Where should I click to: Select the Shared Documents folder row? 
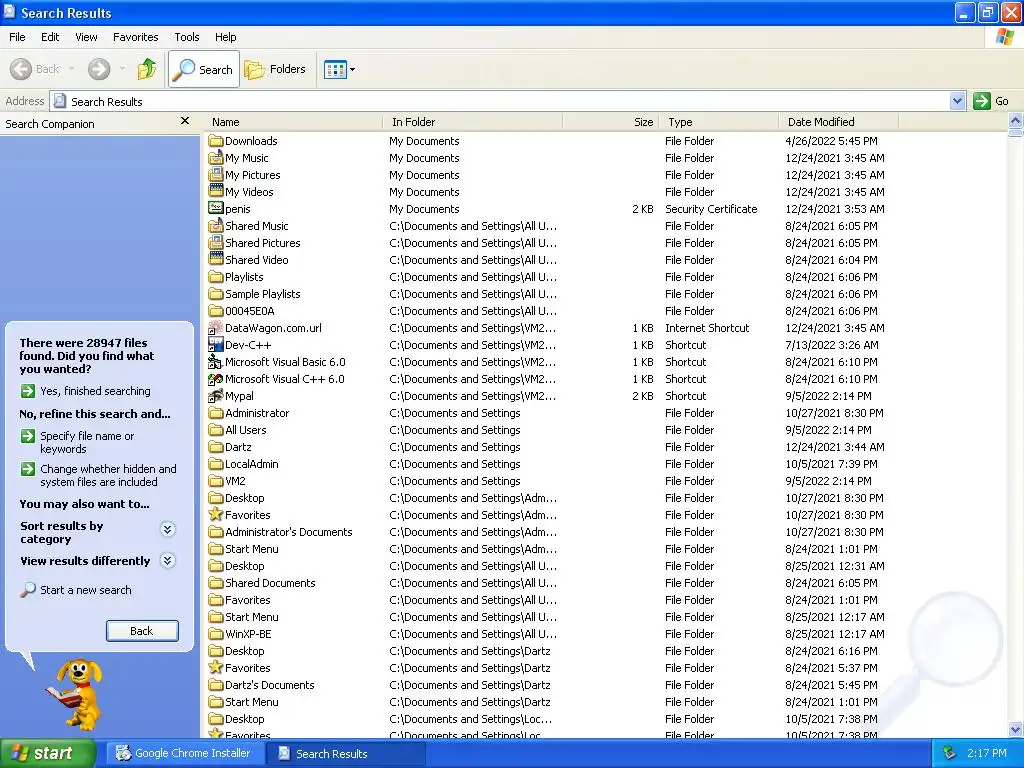point(553,583)
